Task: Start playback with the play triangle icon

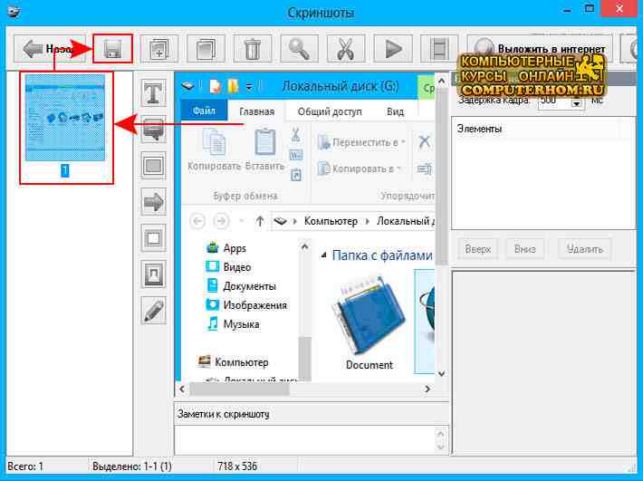Action: [393, 48]
